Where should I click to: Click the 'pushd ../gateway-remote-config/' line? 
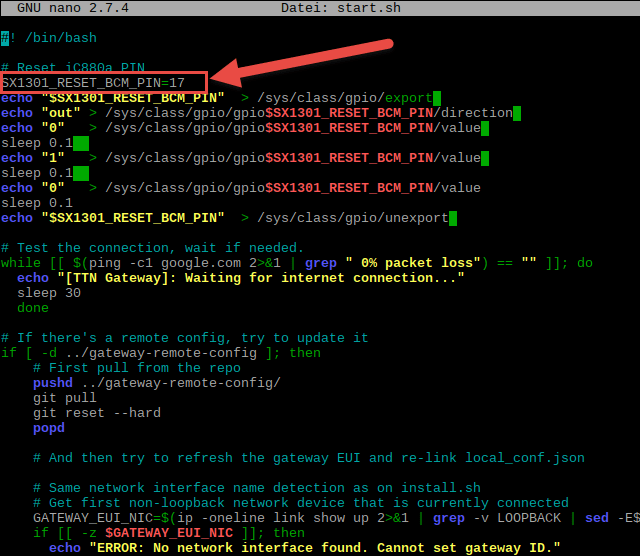[156, 383]
